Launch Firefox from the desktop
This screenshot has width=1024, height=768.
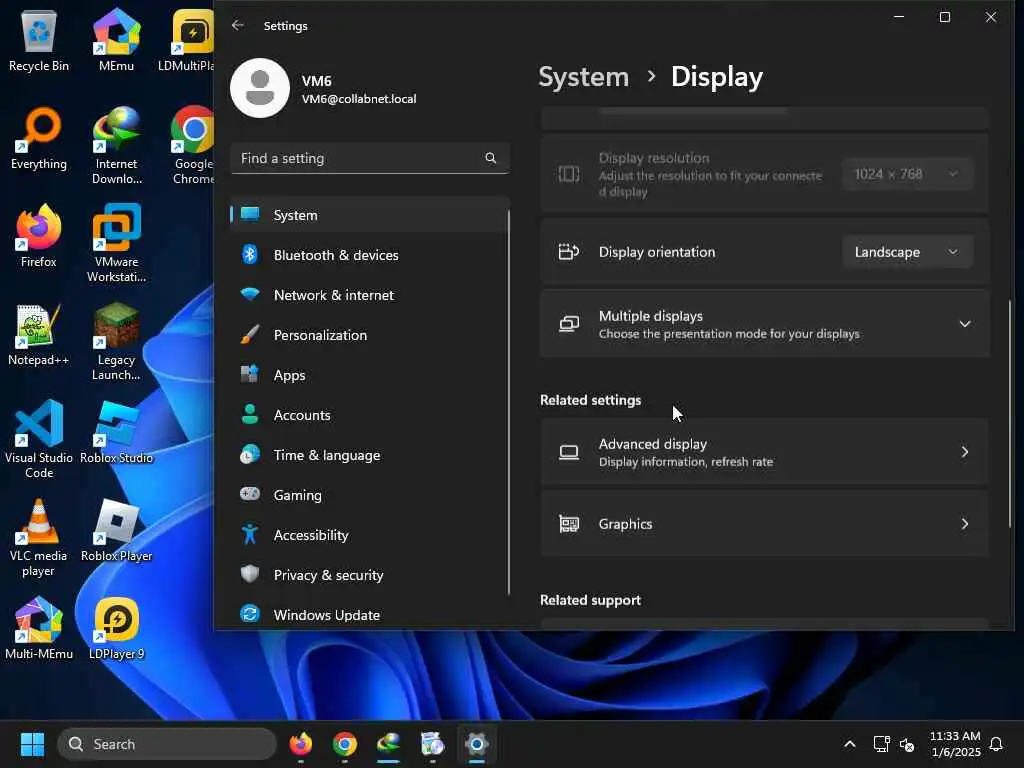click(39, 236)
